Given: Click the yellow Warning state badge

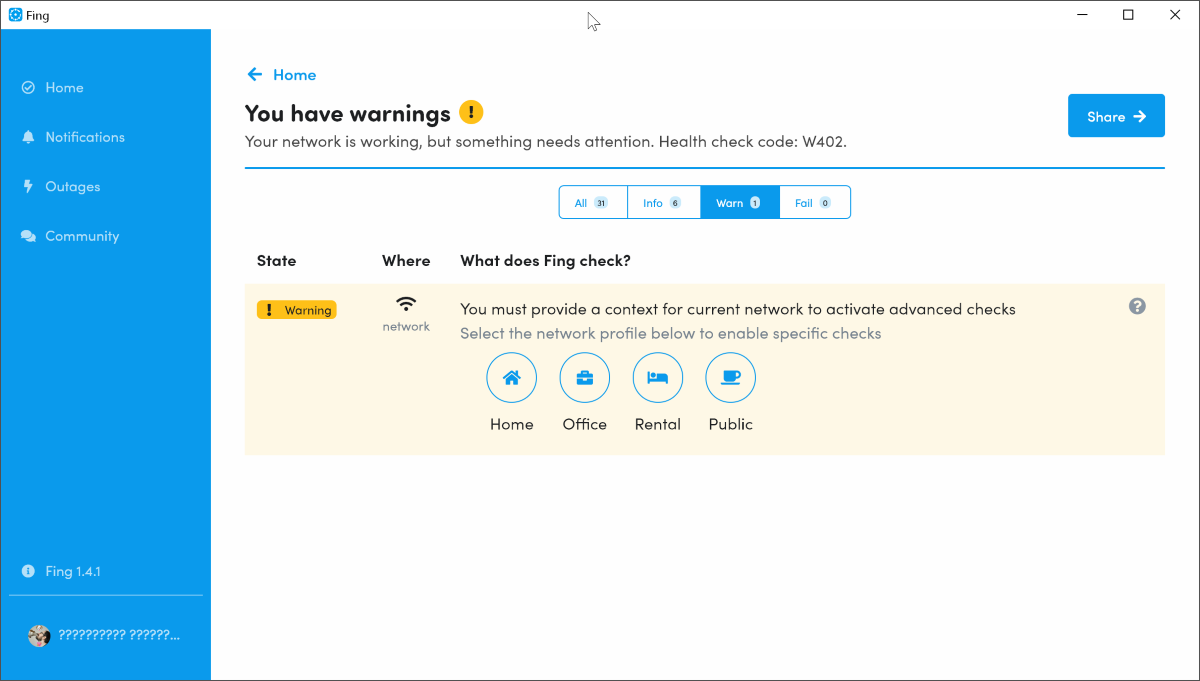Looking at the screenshot, I should click(297, 310).
